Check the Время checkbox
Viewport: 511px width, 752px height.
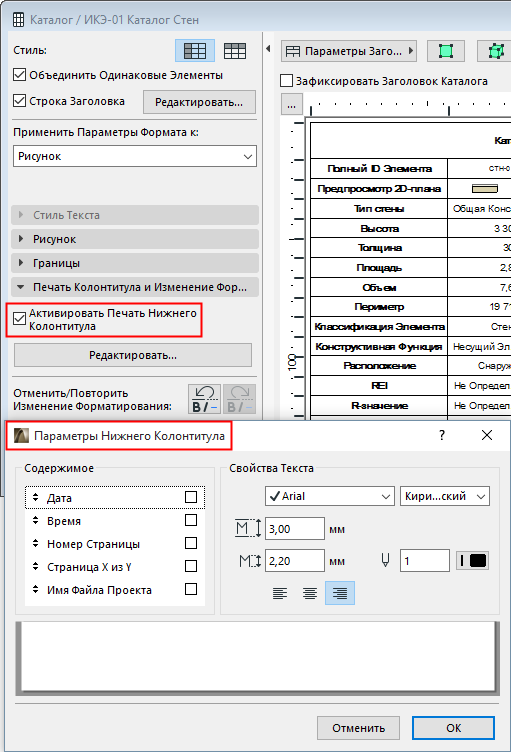191,520
